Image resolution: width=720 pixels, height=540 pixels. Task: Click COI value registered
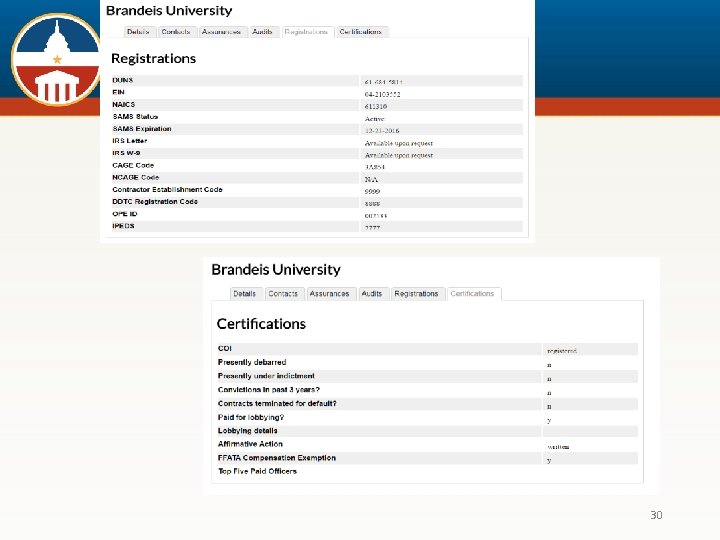pyautogui.click(x=562, y=351)
